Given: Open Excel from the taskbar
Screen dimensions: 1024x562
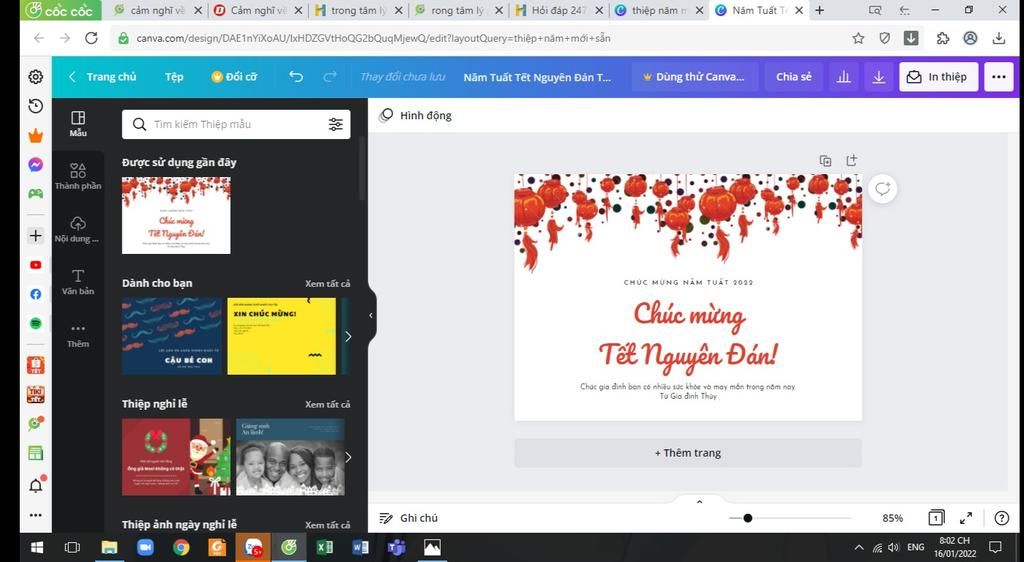Looking at the screenshot, I should click(325, 547).
